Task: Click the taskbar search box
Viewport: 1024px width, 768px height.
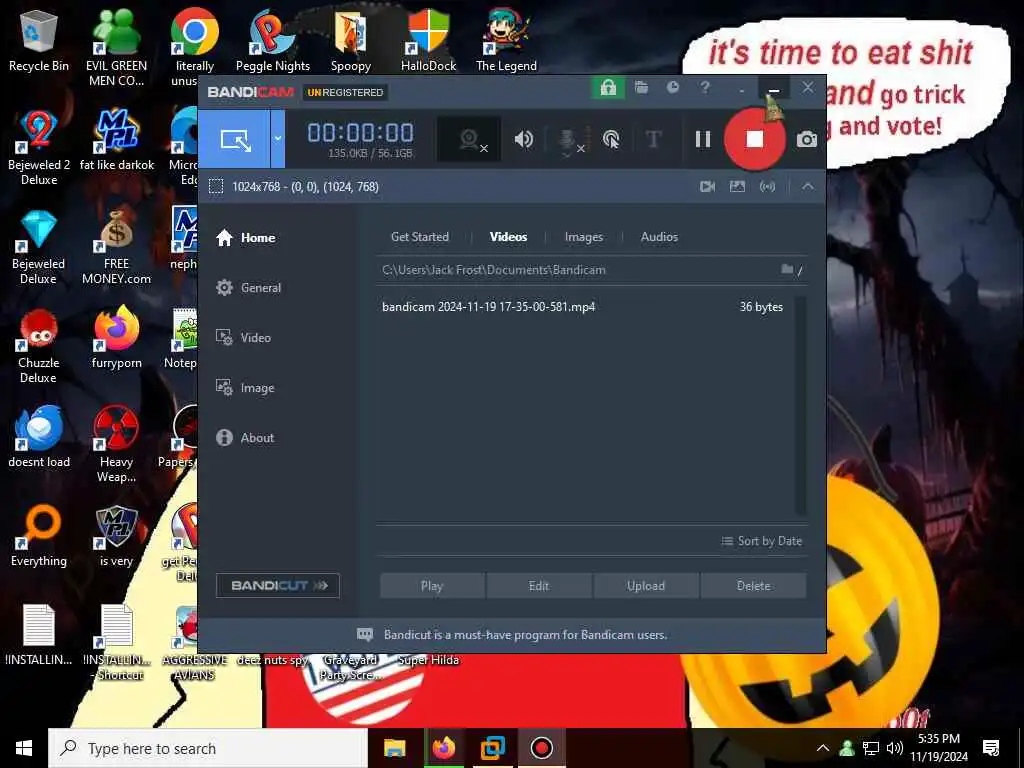Action: coord(208,748)
